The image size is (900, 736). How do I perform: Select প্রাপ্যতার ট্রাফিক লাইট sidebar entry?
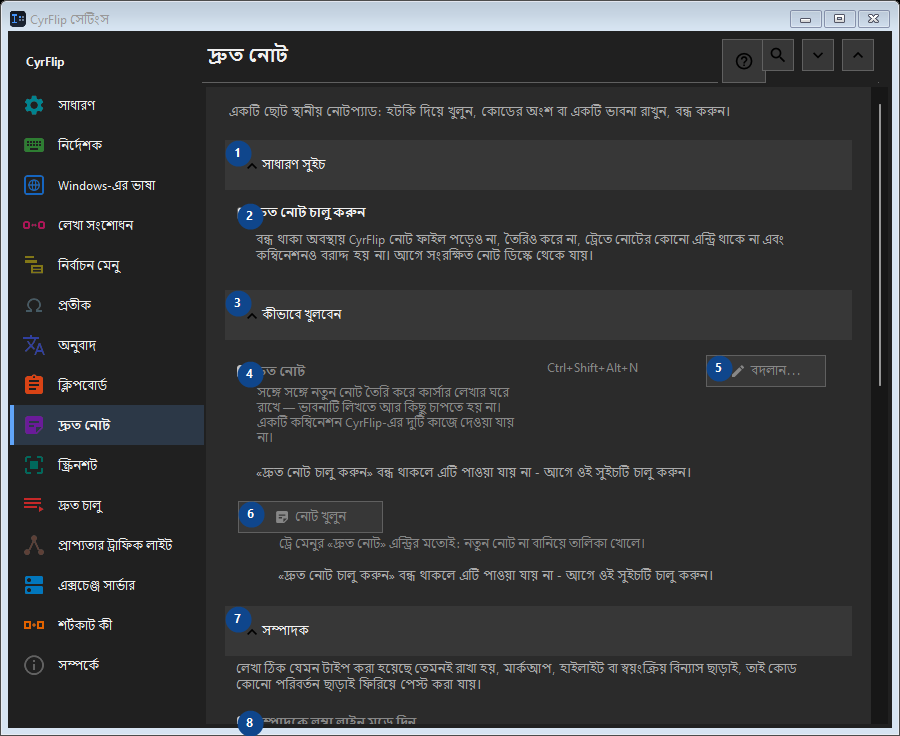[107, 545]
